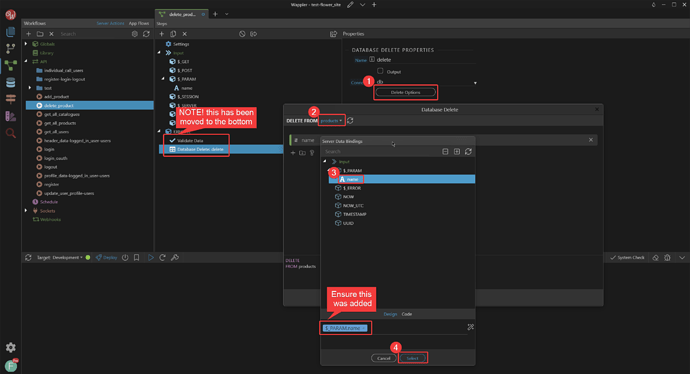The height and width of the screenshot is (374, 690).
Task: Open the tab list chevron dropdown
Action: (x=227, y=14)
